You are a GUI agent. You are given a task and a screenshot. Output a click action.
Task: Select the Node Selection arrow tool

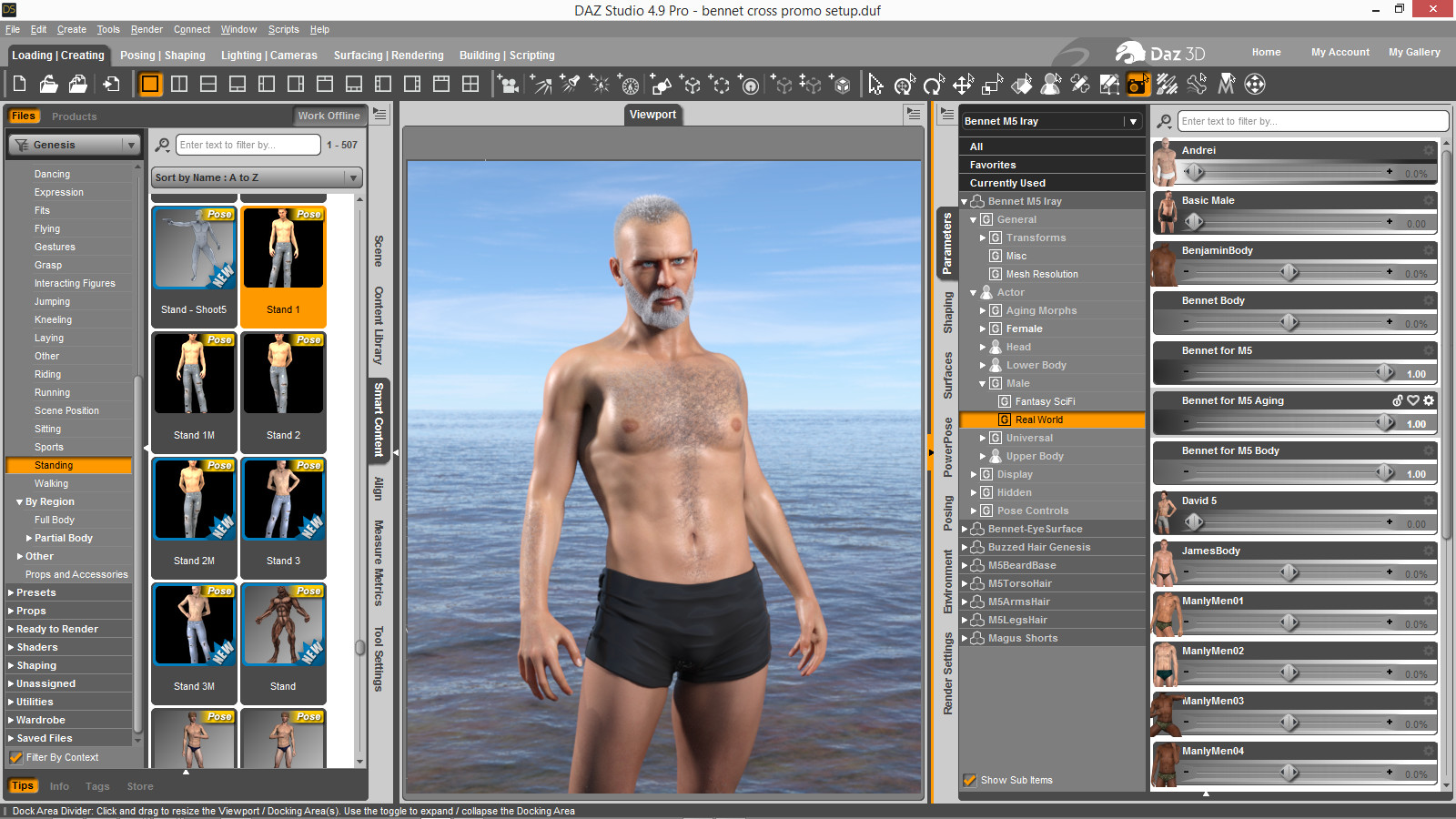click(875, 85)
